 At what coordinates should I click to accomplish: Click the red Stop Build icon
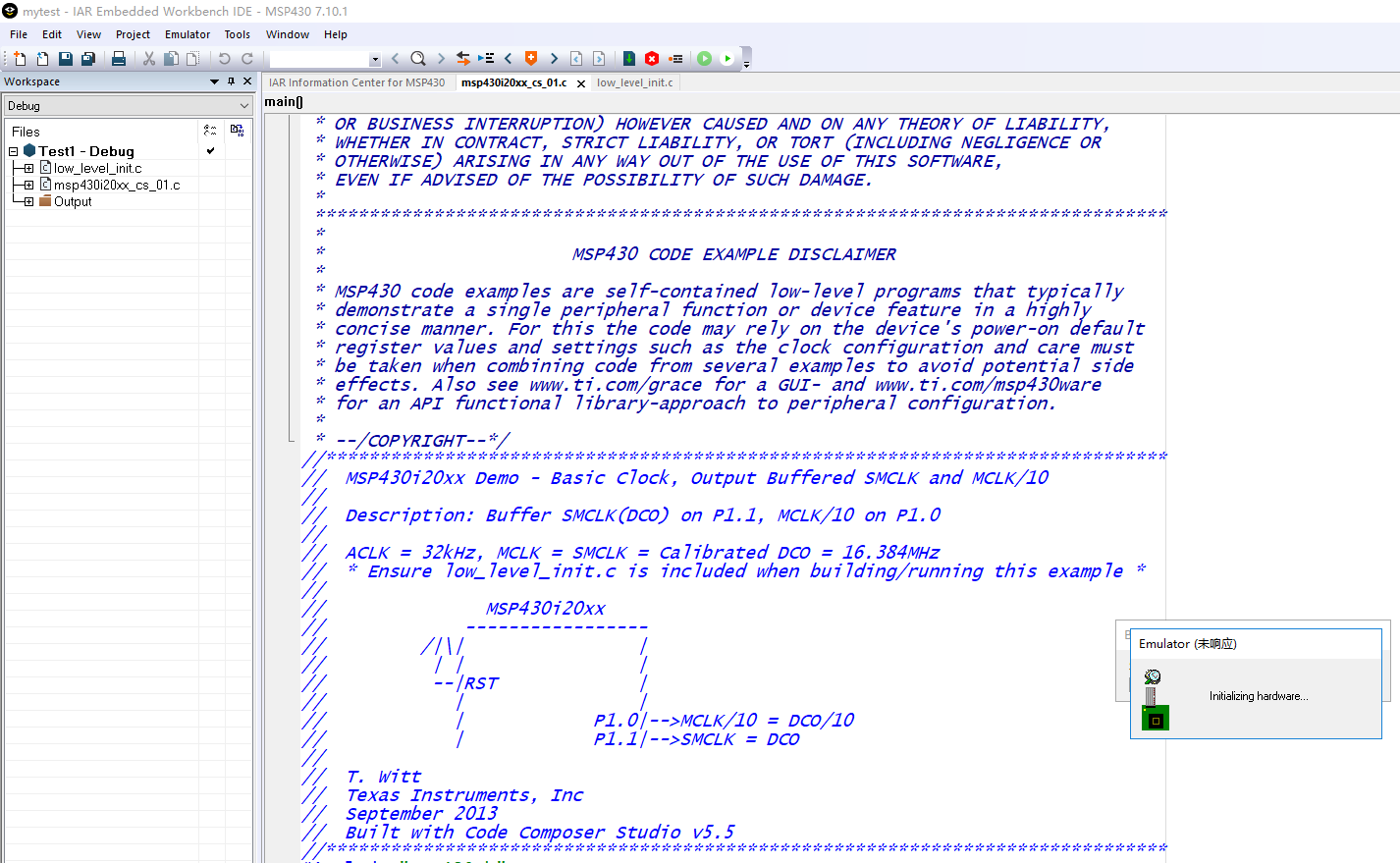652,59
